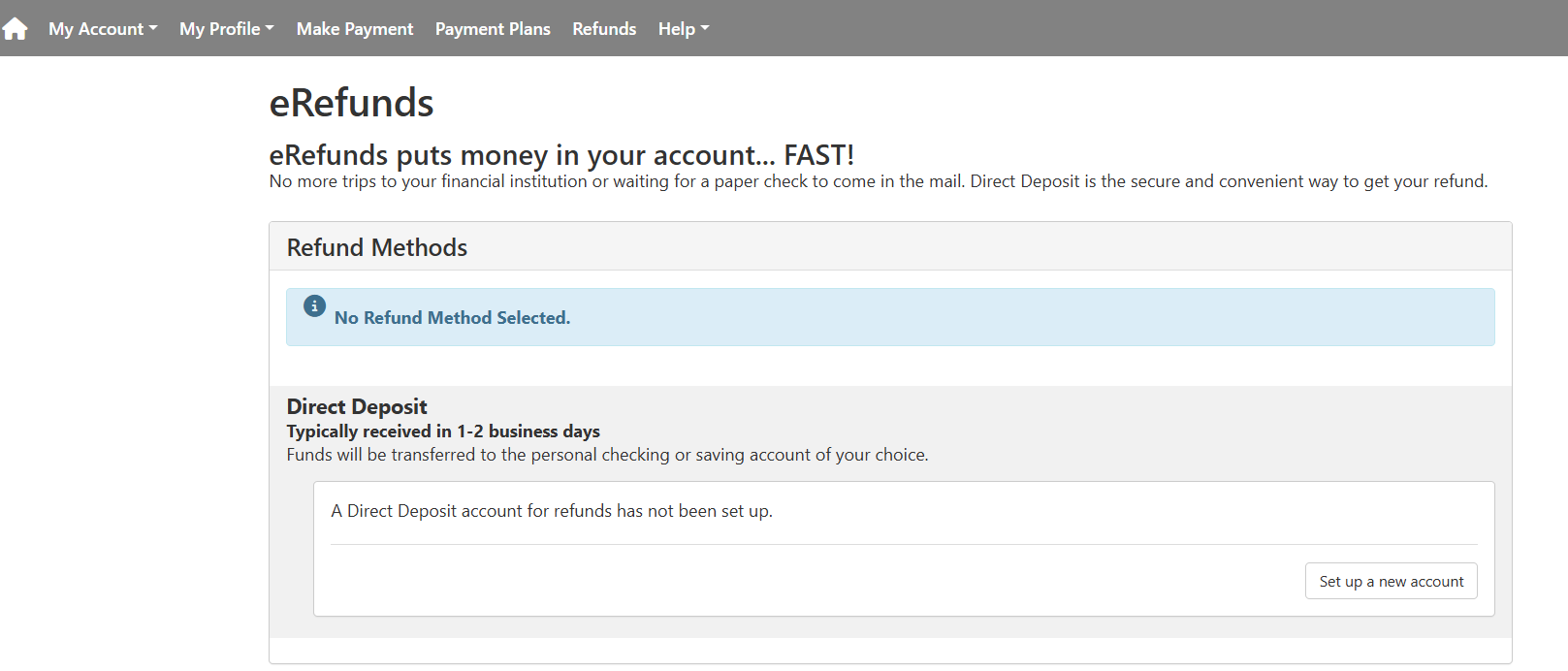Image resolution: width=1568 pixels, height=671 pixels.
Task: Click the caret arrow beside My Account
Action: click(153, 28)
